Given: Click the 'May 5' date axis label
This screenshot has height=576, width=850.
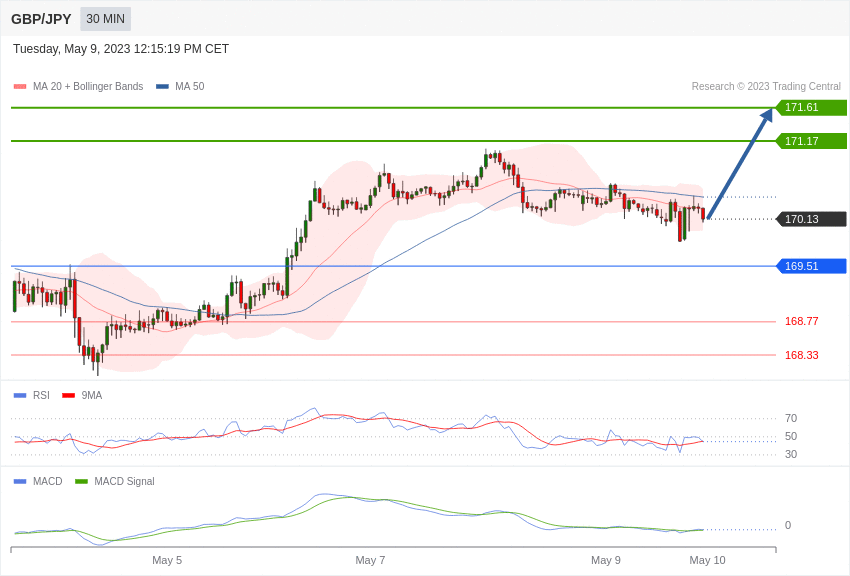Looking at the screenshot, I should [x=167, y=560].
